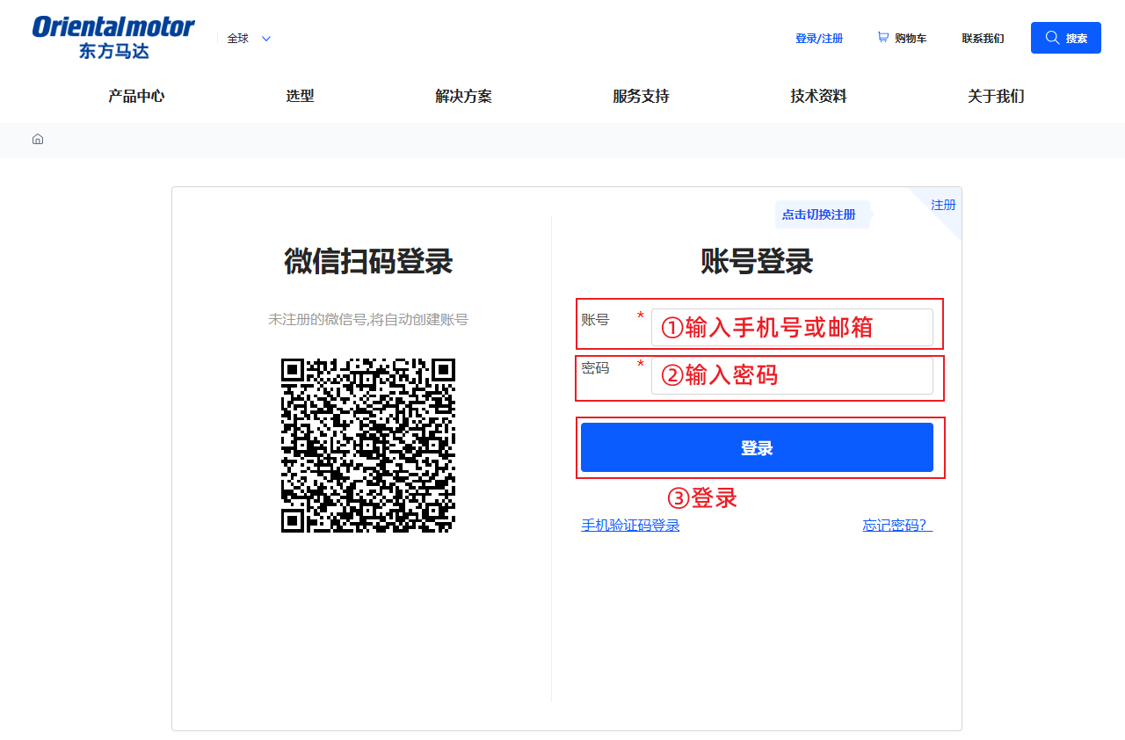Click the 登录/注册 header link
This screenshot has height=740, width=1125.
(820, 37)
